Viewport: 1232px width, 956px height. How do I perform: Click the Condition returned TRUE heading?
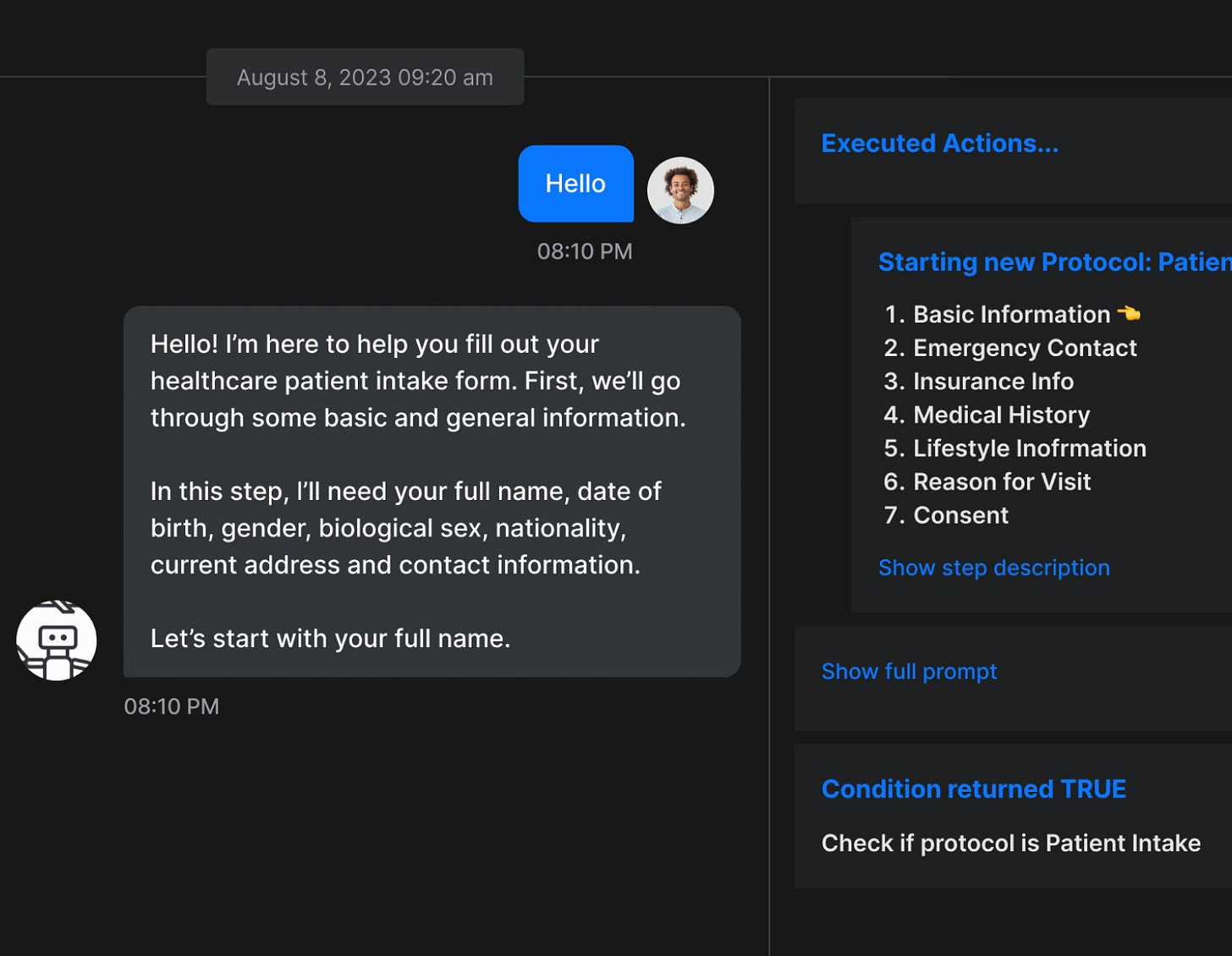(x=973, y=788)
